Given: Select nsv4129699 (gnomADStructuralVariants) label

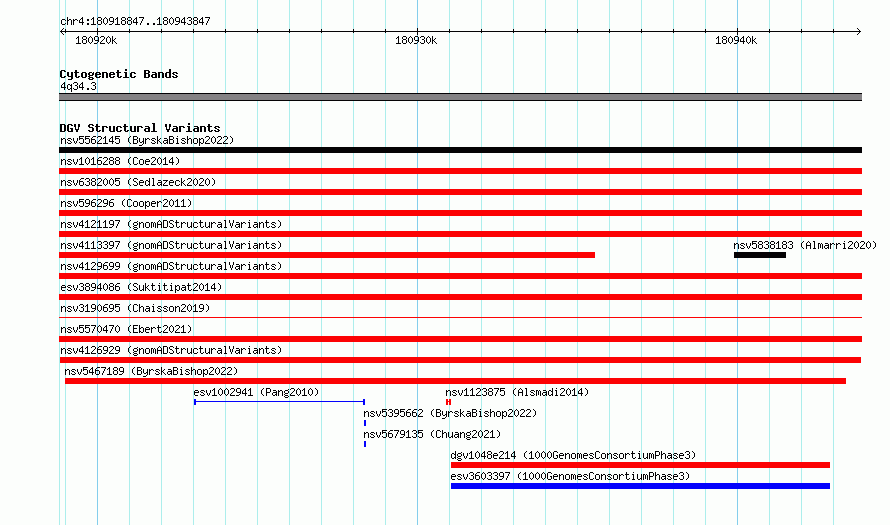Looking at the screenshot, I should coord(171,266).
